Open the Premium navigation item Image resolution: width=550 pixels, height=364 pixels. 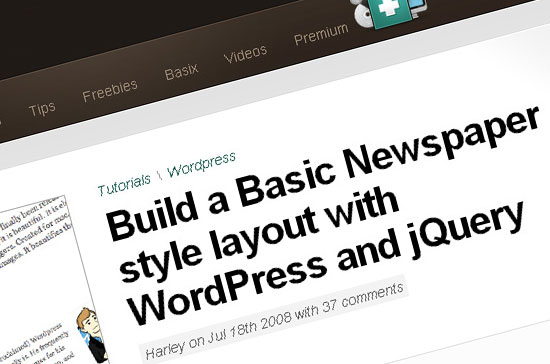coord(321,34)
